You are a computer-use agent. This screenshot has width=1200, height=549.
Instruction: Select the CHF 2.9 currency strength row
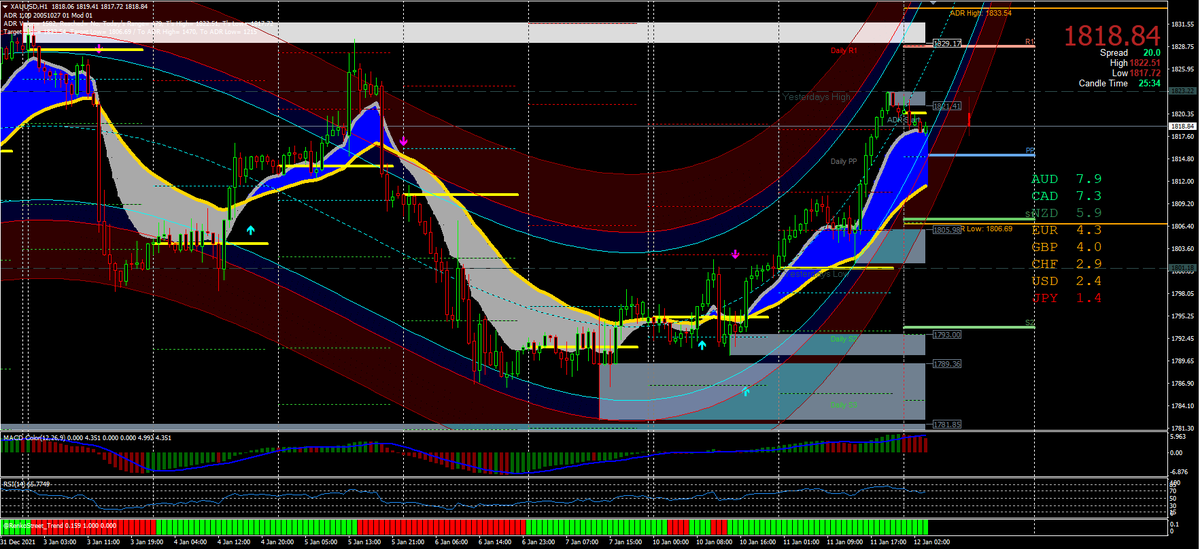1066,263
